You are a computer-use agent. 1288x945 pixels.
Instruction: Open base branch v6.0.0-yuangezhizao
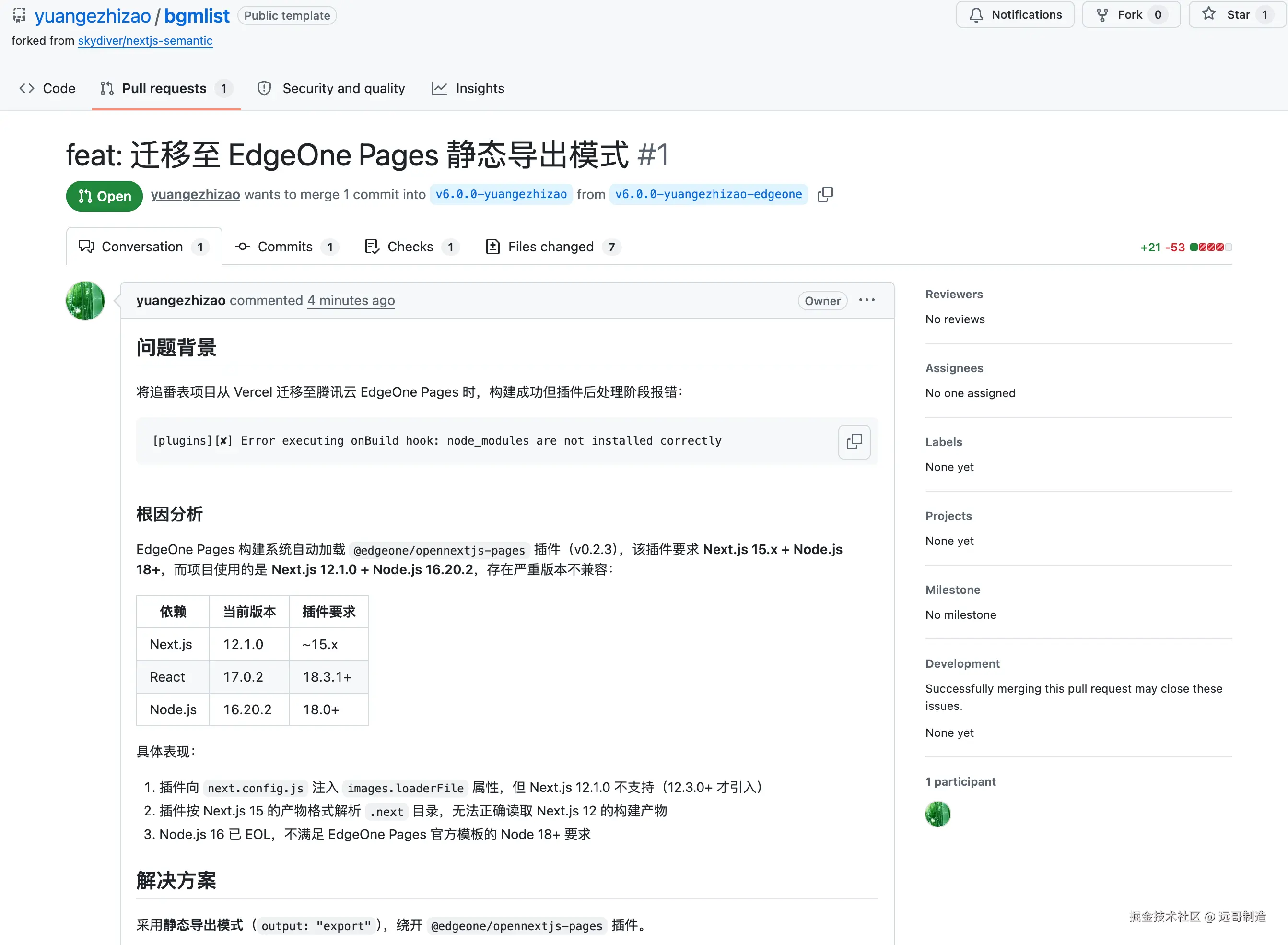501,194
